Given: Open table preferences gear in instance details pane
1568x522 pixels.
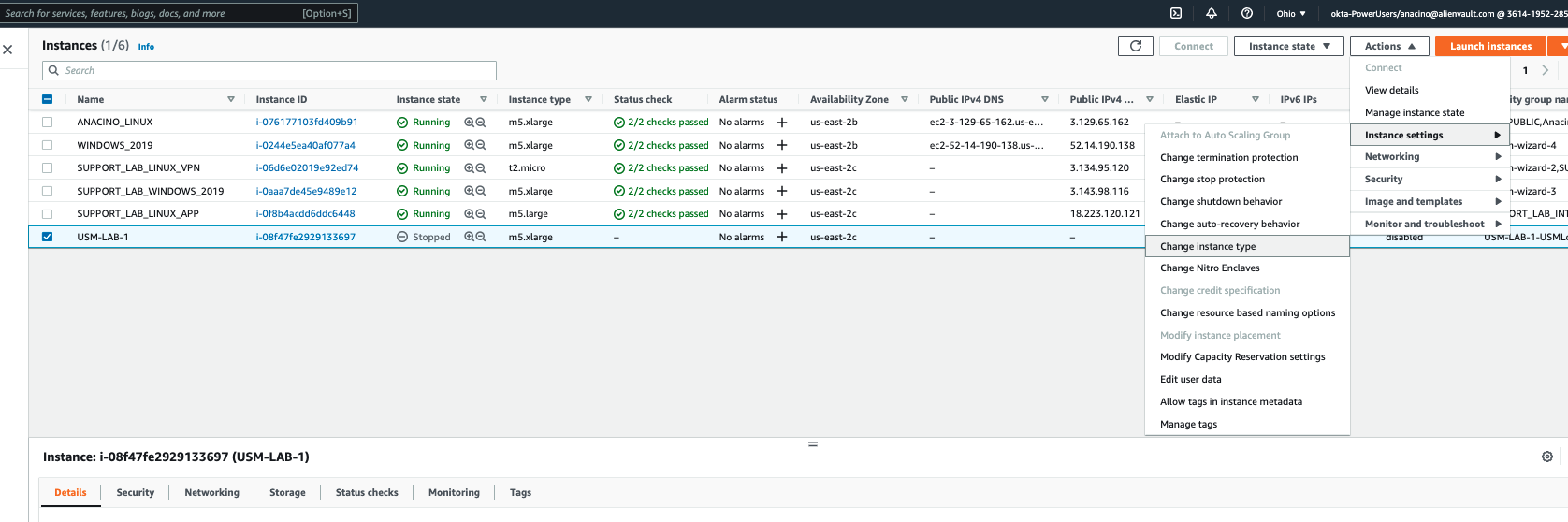Looking at the screenshot, I should (1547, 457).
